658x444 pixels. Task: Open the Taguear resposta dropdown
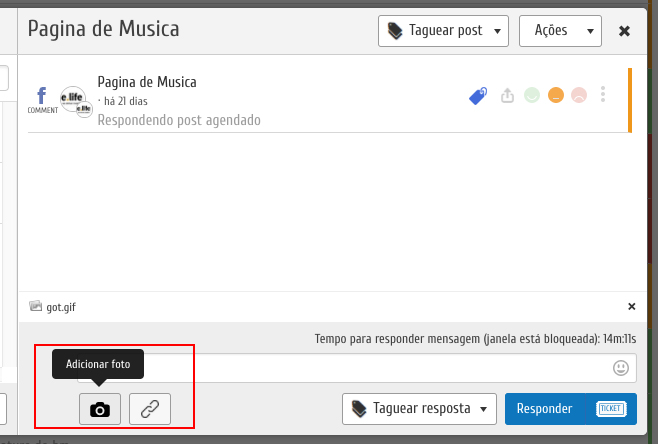pos(420,409)
